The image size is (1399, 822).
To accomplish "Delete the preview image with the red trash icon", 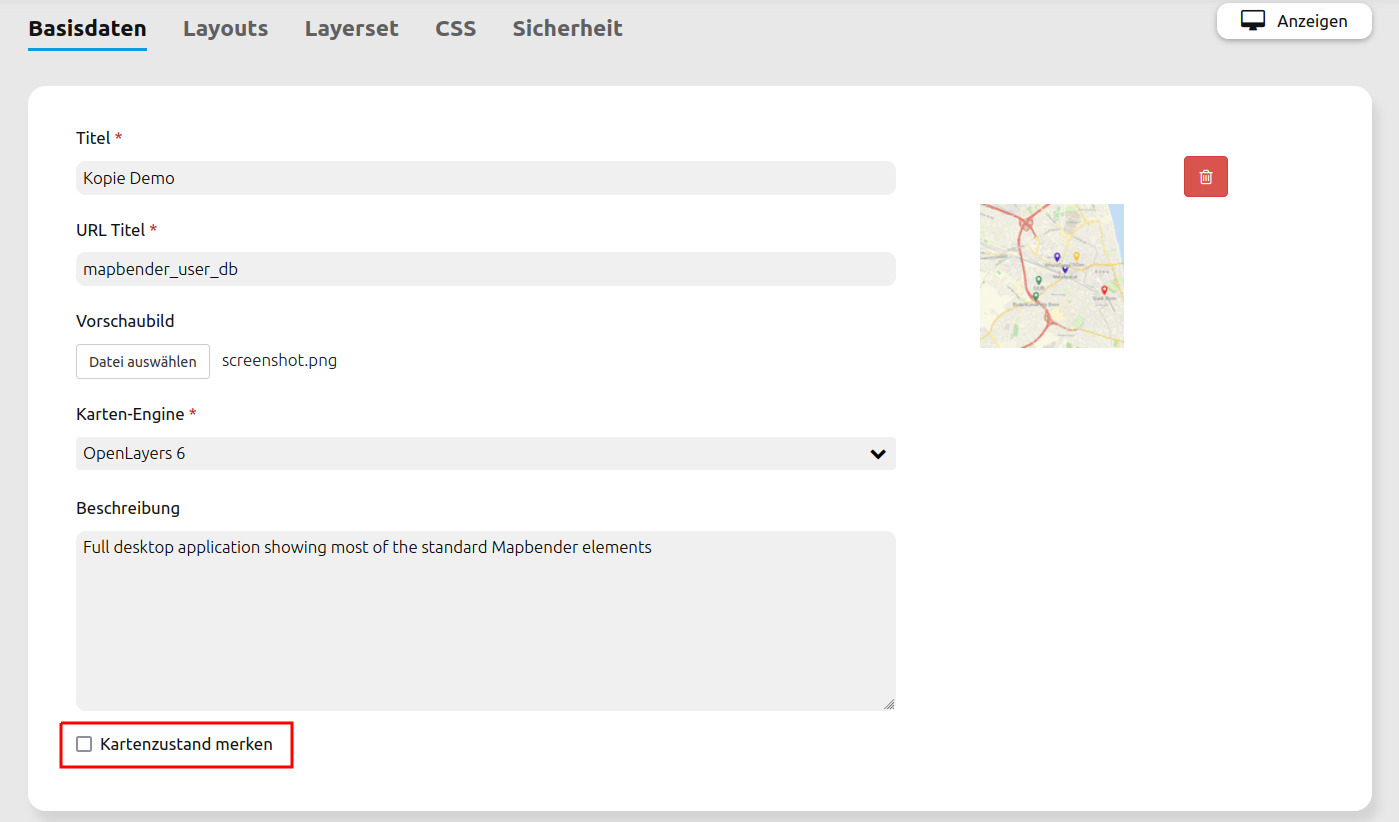I will [x=1205, y=177].
